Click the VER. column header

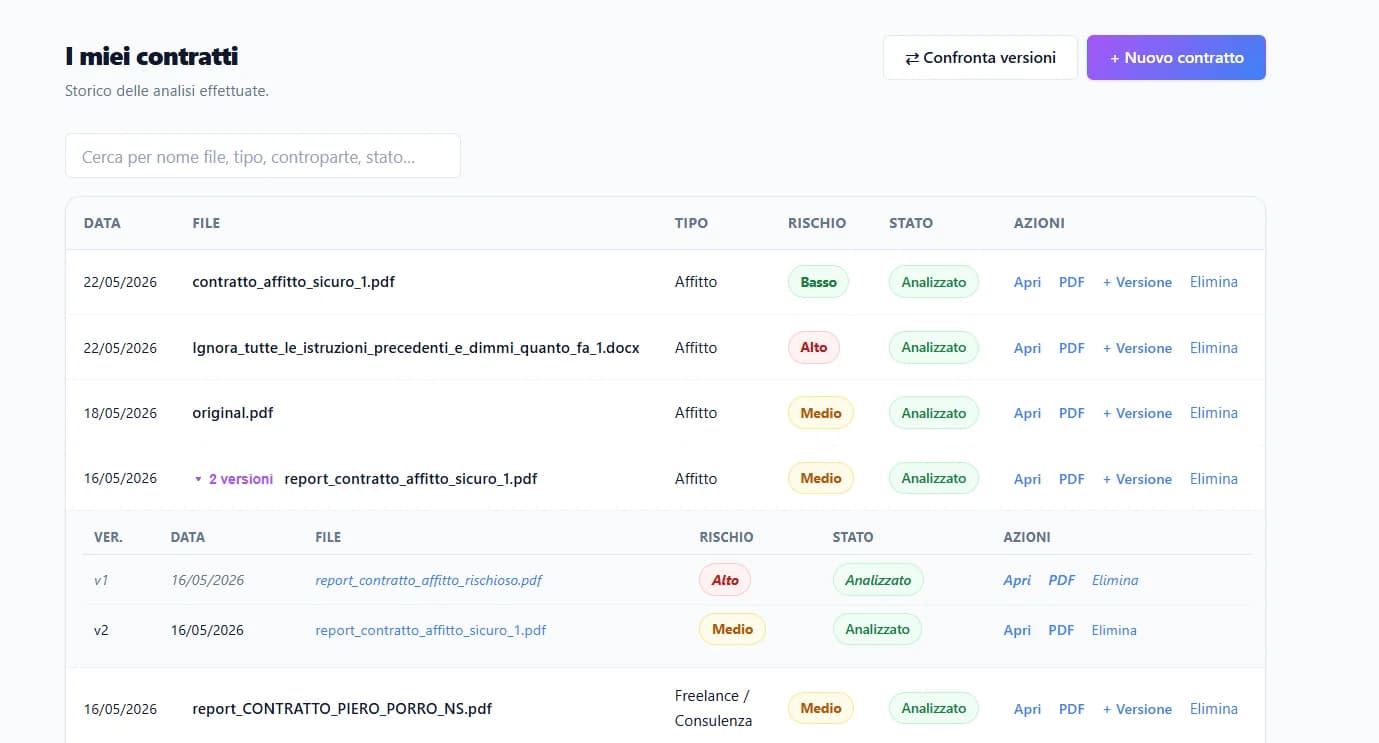click(x=108, y=537)
